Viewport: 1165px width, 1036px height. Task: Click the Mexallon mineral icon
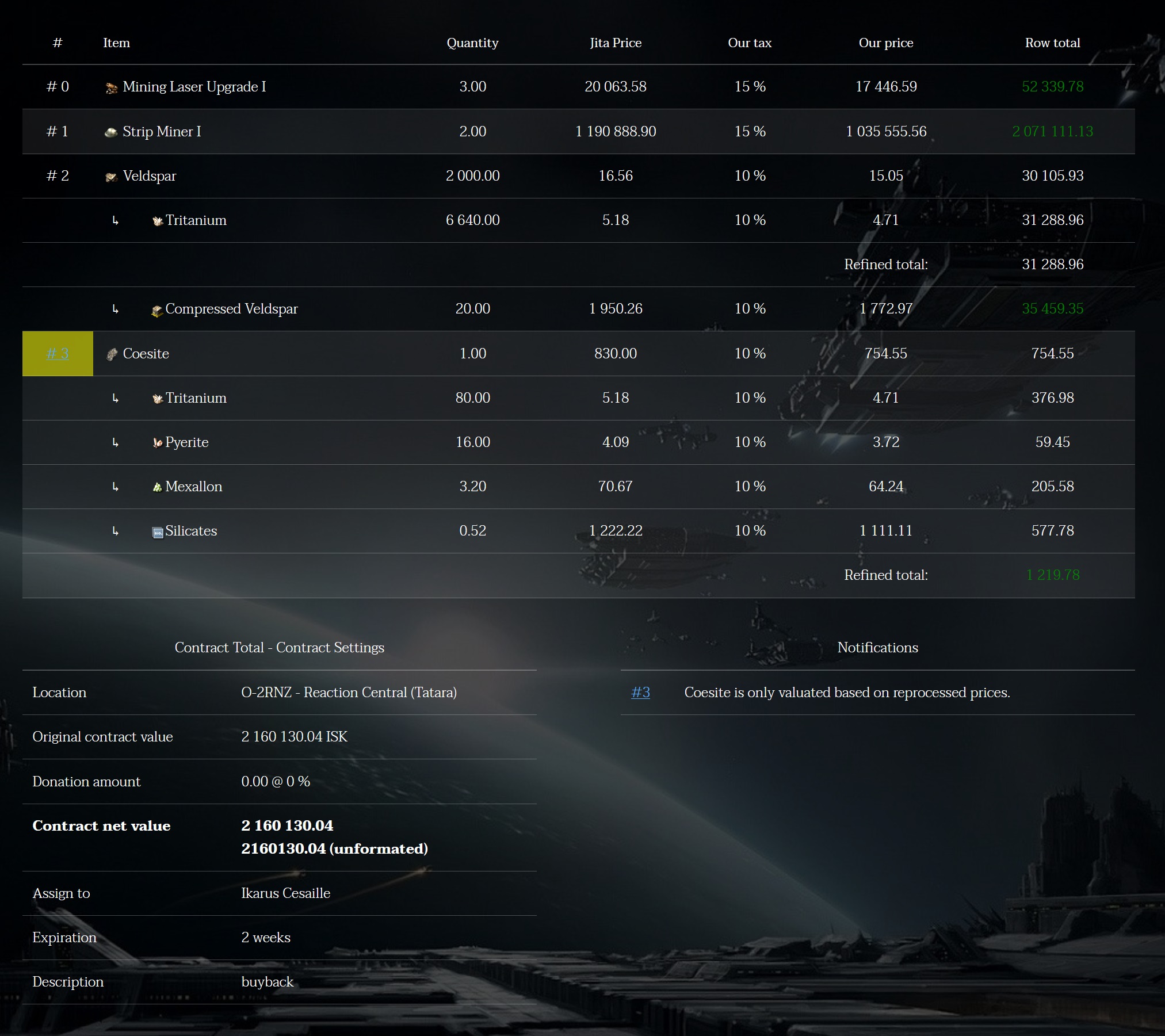click(x=157, y=487)
